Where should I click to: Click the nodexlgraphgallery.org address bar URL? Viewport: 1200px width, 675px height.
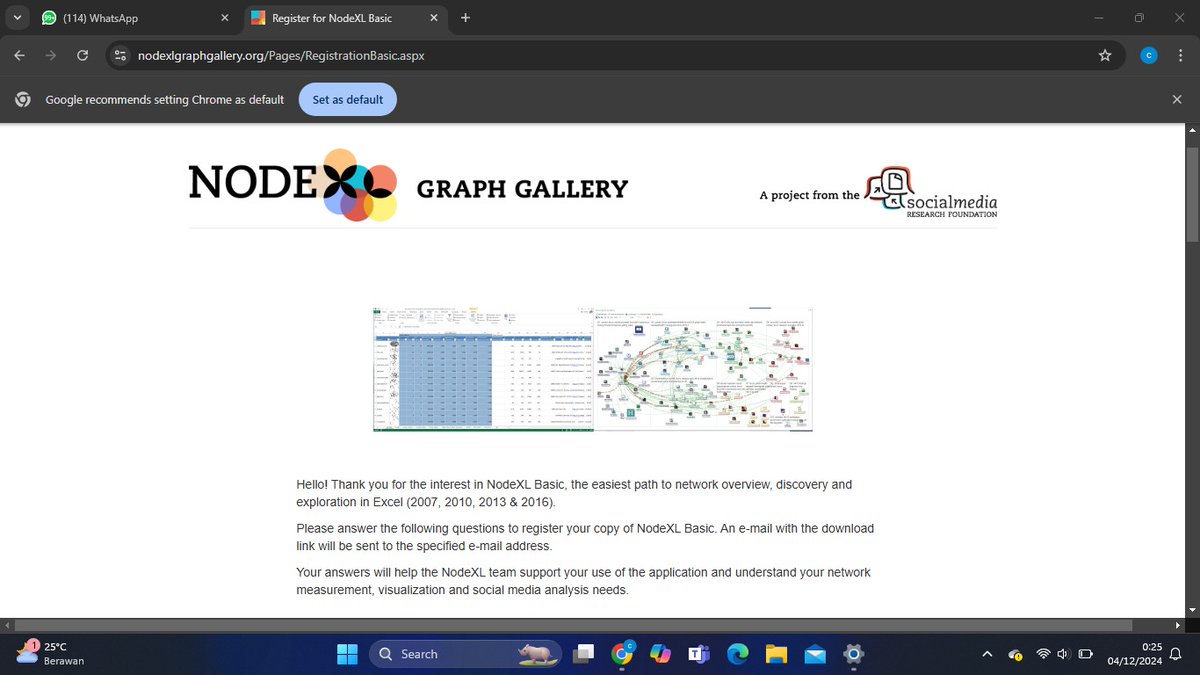(x=281, y=56)
